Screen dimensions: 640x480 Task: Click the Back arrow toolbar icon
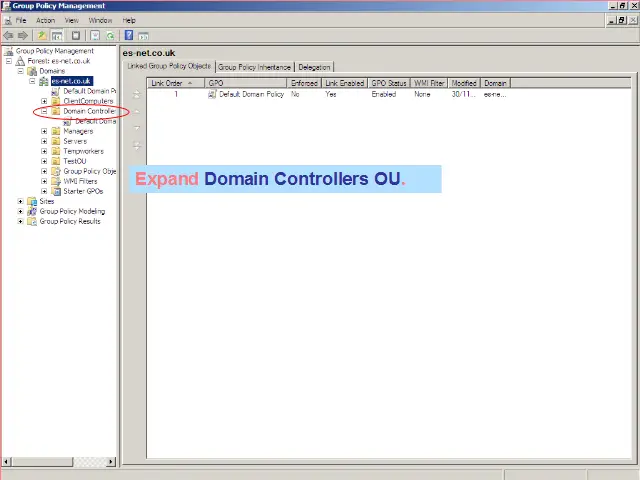(x=8, y=36)
